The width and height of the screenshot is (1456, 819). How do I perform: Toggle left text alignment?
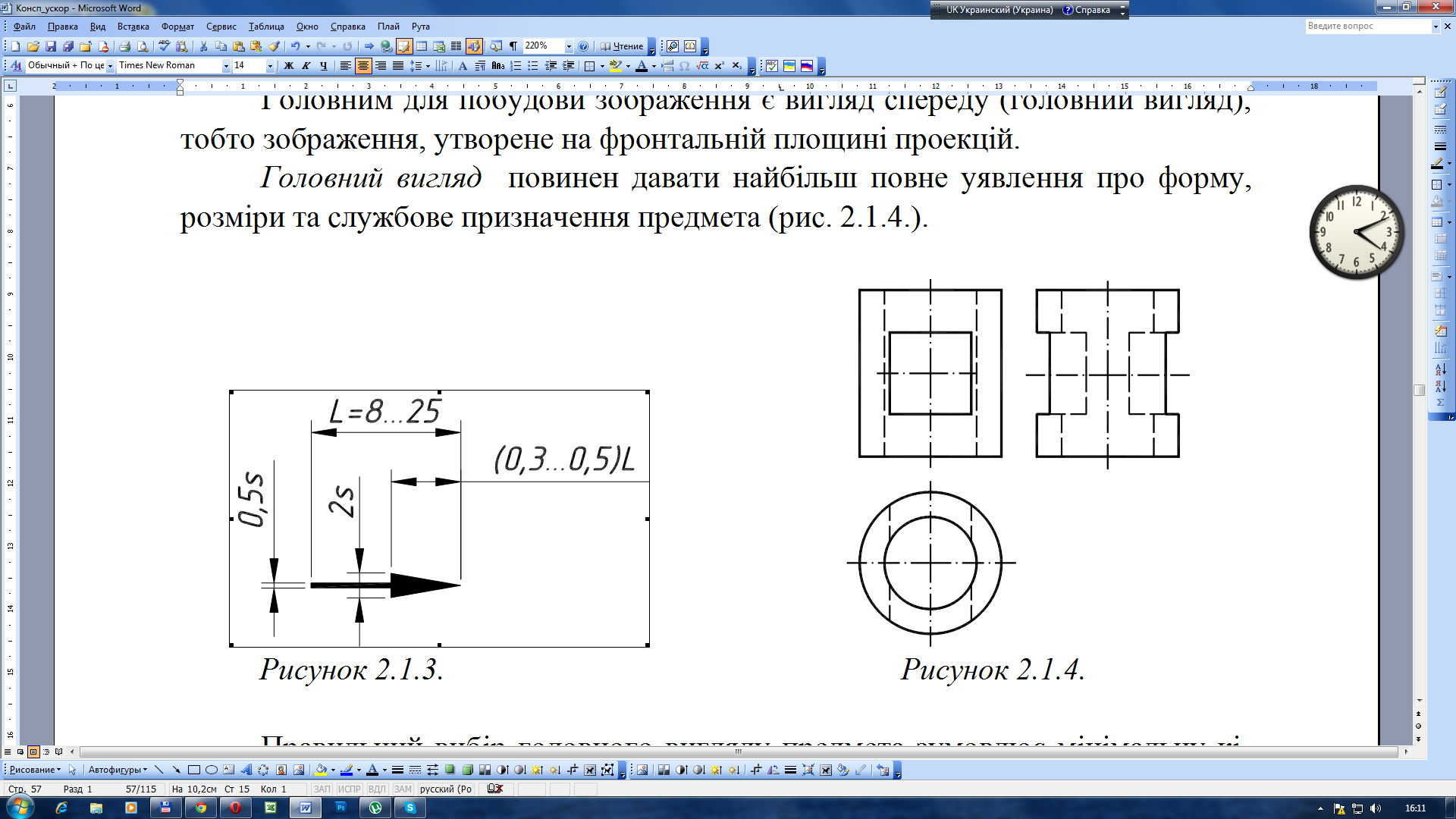346,66
